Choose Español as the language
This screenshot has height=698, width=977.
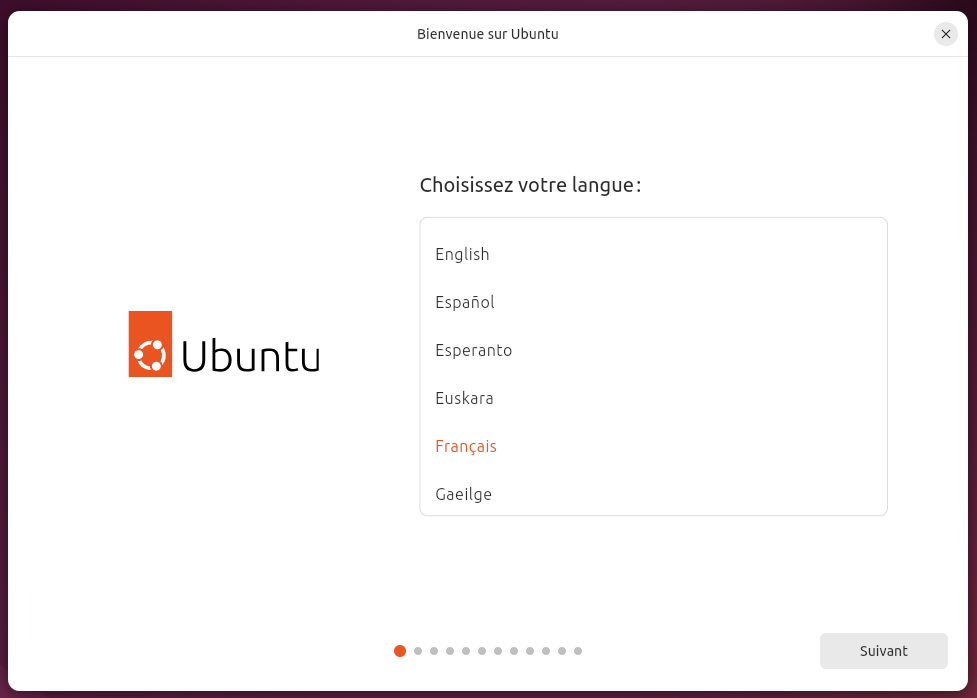653,302
